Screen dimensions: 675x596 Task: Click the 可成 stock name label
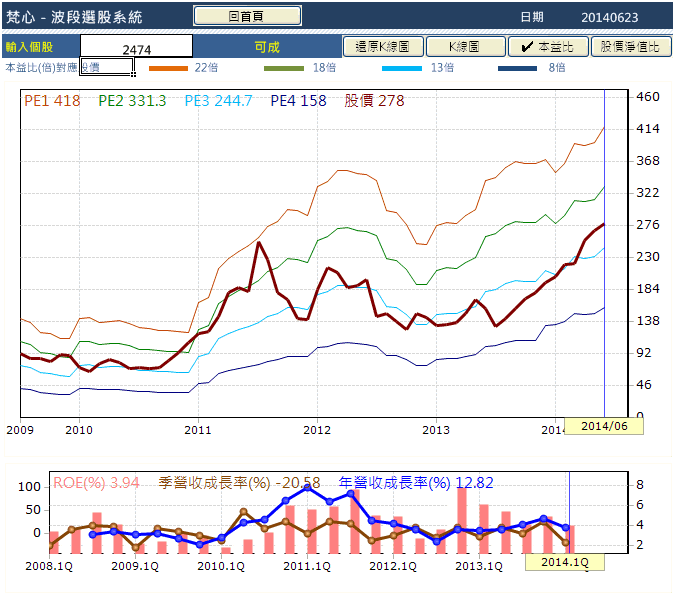[x=266, y=47]
